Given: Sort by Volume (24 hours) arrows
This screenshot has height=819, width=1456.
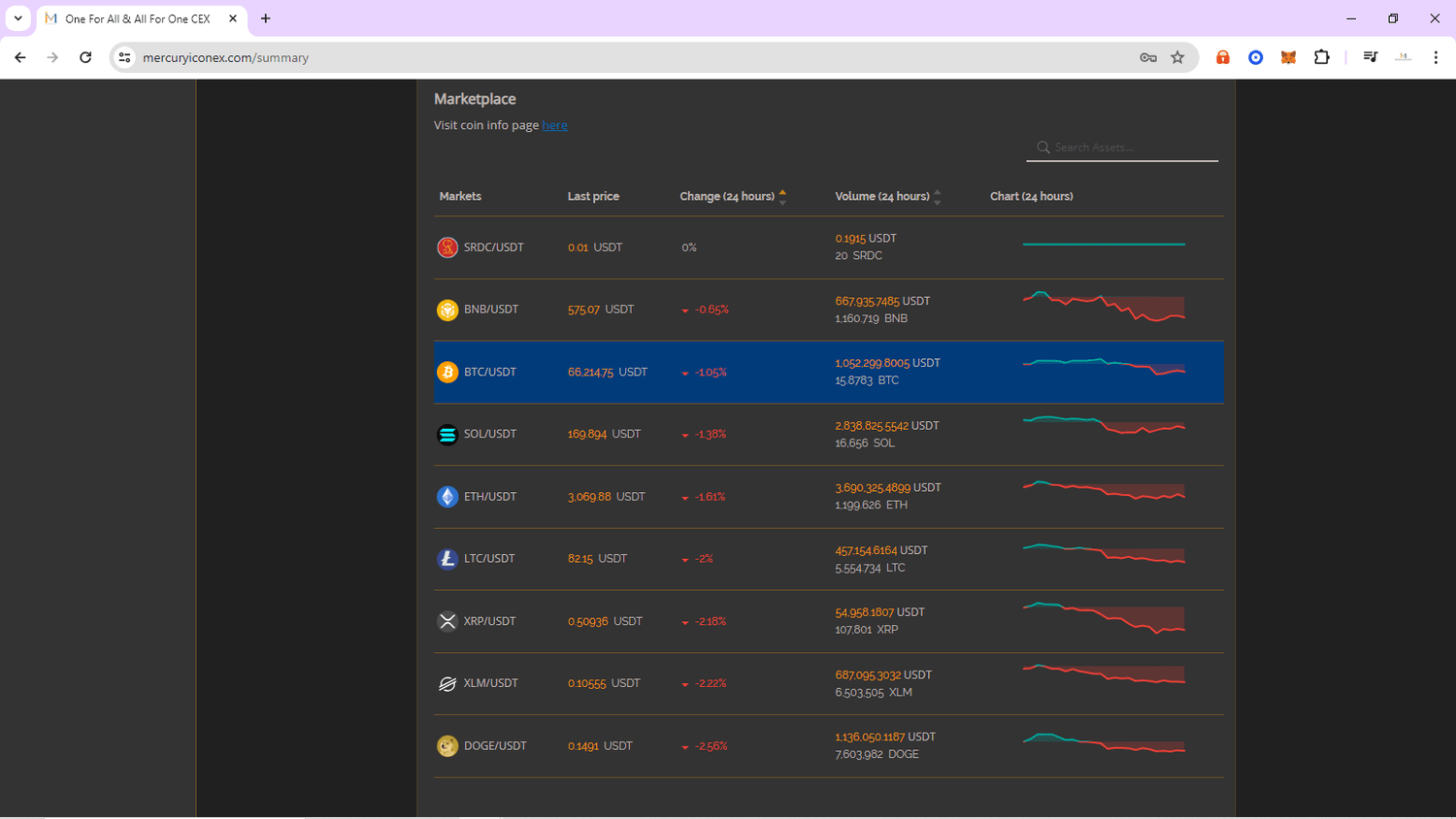Looking at the screenshot, I should pos(937,197).
